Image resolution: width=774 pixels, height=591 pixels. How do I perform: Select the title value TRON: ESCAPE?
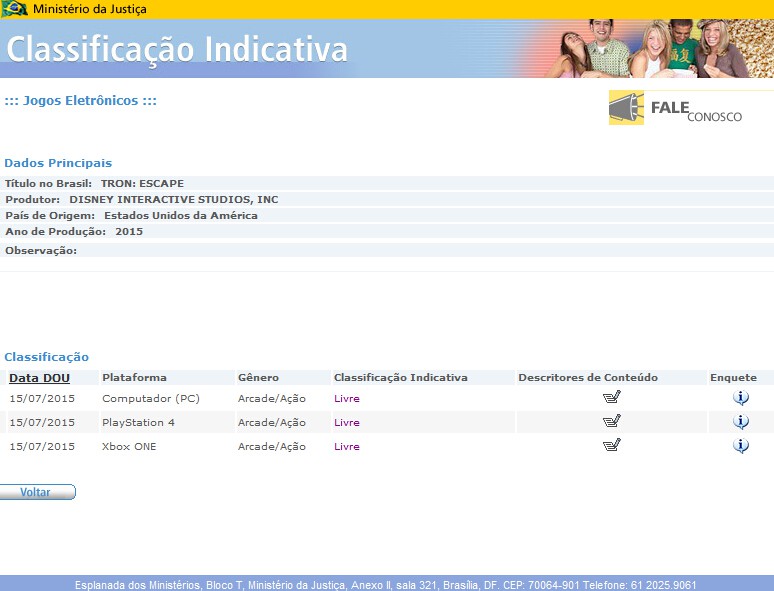tap(142, 184)
